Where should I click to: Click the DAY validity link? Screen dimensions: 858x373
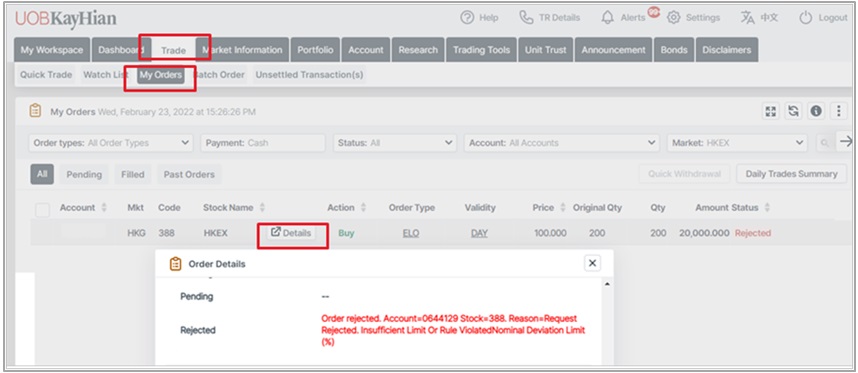click(479, 233)
